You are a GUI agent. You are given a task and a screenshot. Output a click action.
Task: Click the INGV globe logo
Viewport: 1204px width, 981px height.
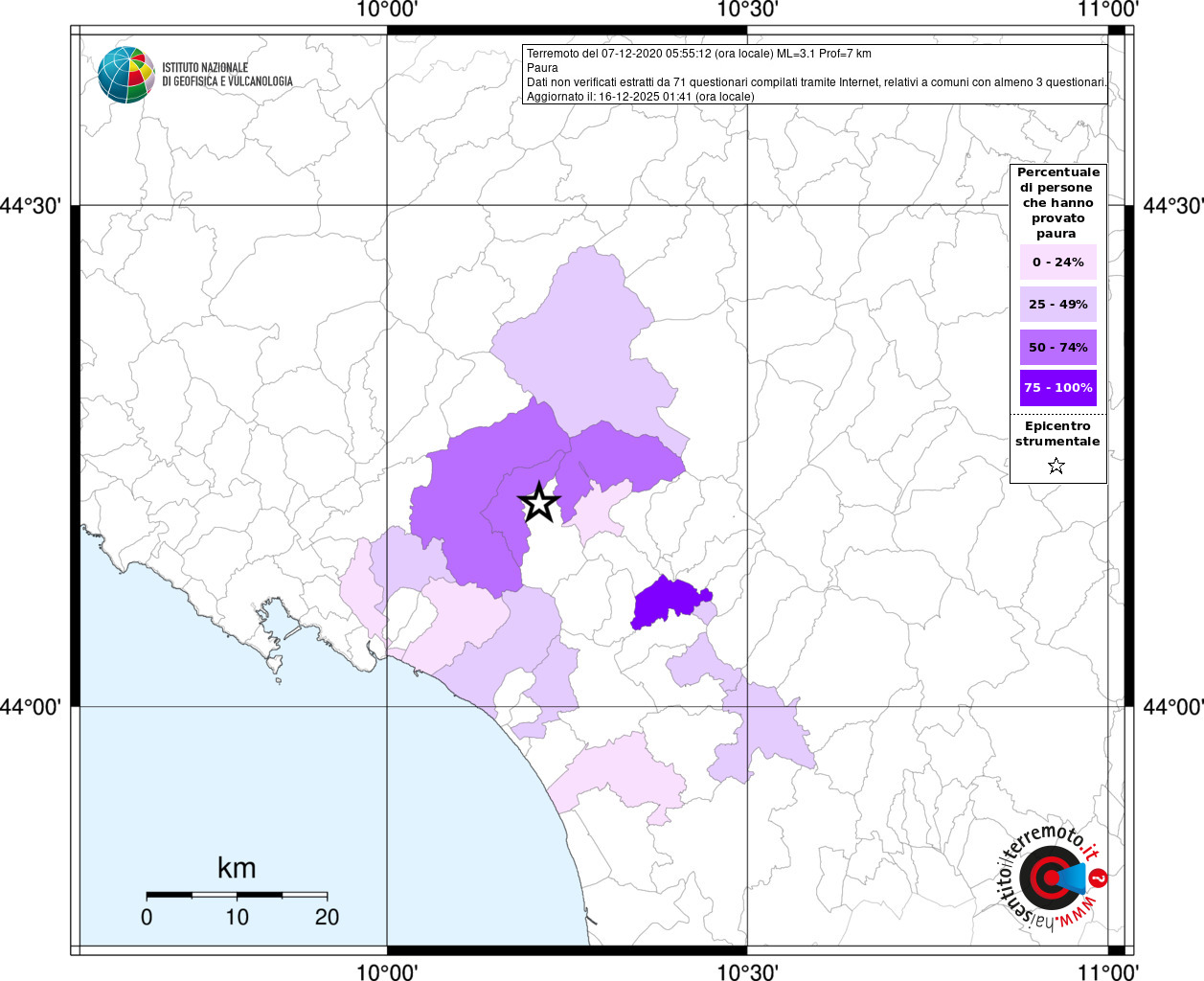coord(126,75)
